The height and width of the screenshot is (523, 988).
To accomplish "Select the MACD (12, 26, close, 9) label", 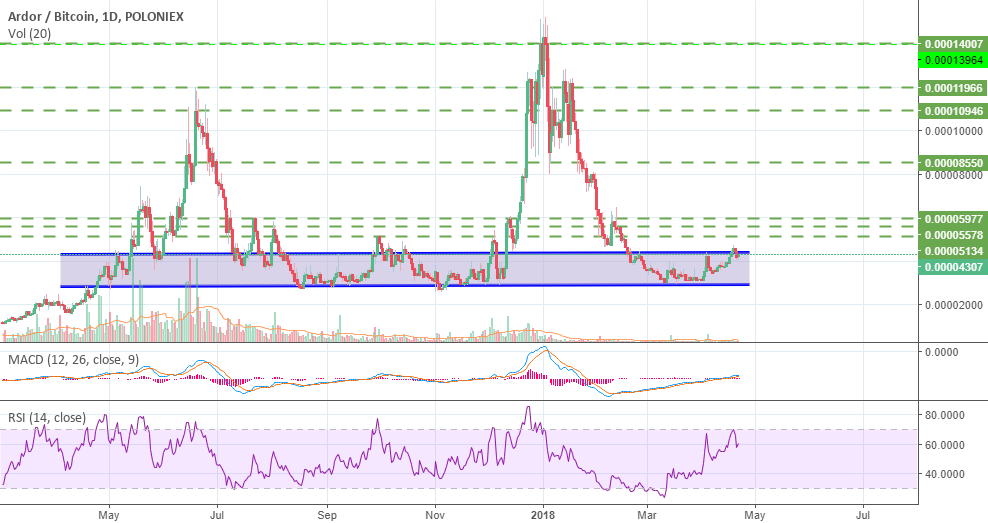I will click(74, 360).
